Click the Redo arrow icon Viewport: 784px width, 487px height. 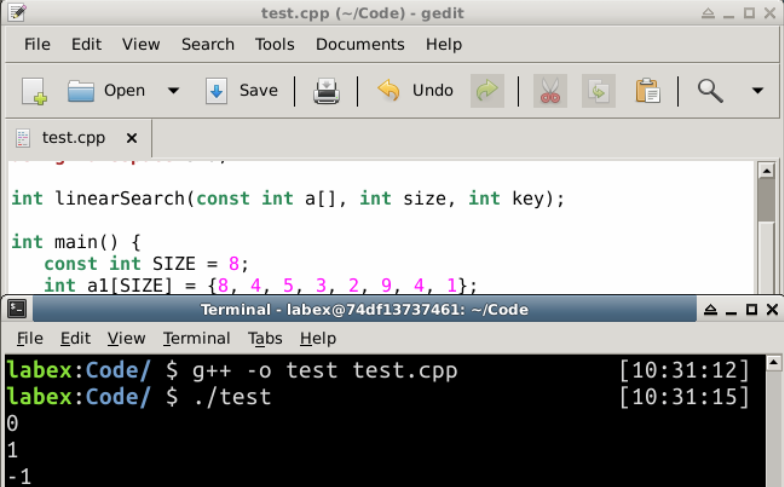coord(487,91)
